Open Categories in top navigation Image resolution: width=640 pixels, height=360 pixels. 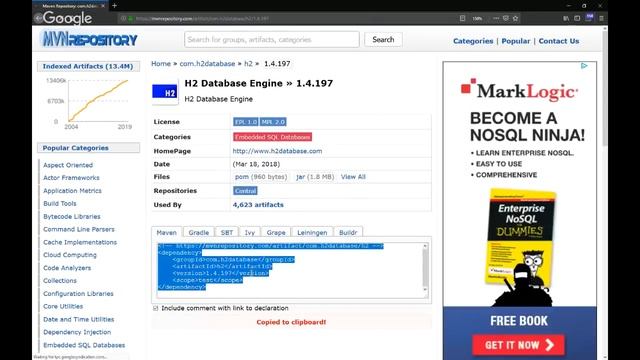tap(473, 41)
